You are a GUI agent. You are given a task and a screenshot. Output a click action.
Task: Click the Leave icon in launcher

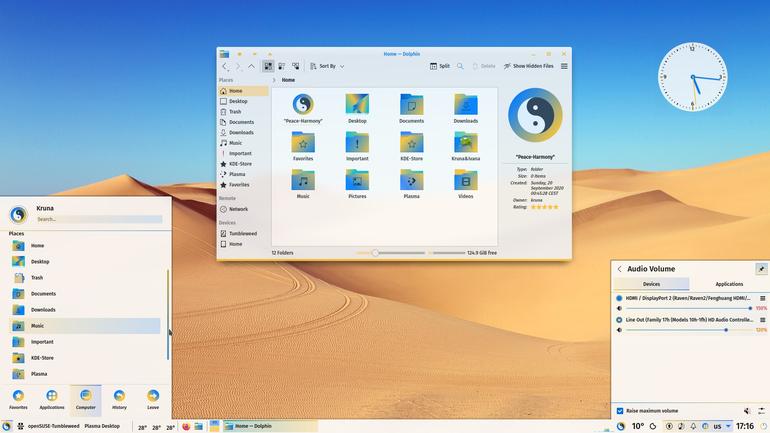(153, 399)
